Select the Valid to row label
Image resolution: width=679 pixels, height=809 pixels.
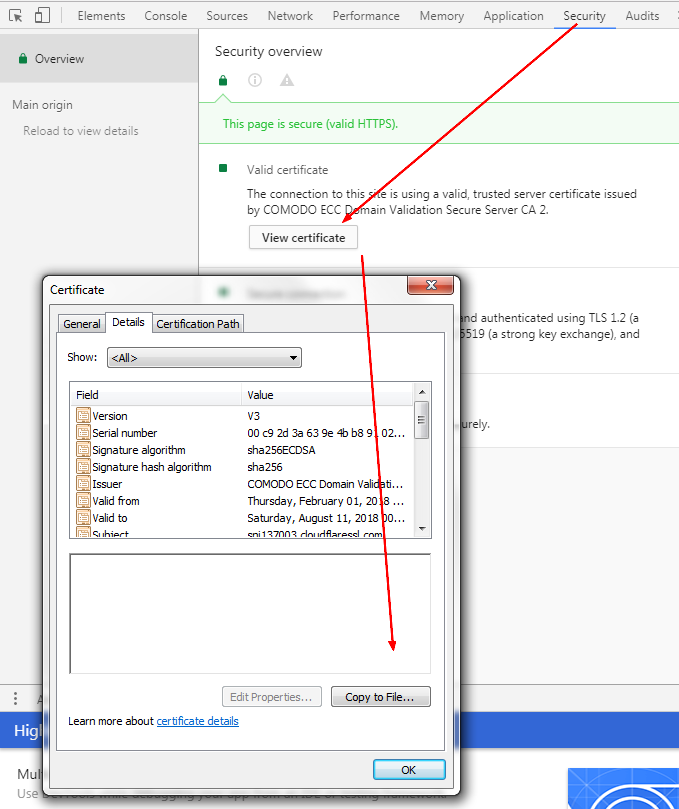[110, 518]
